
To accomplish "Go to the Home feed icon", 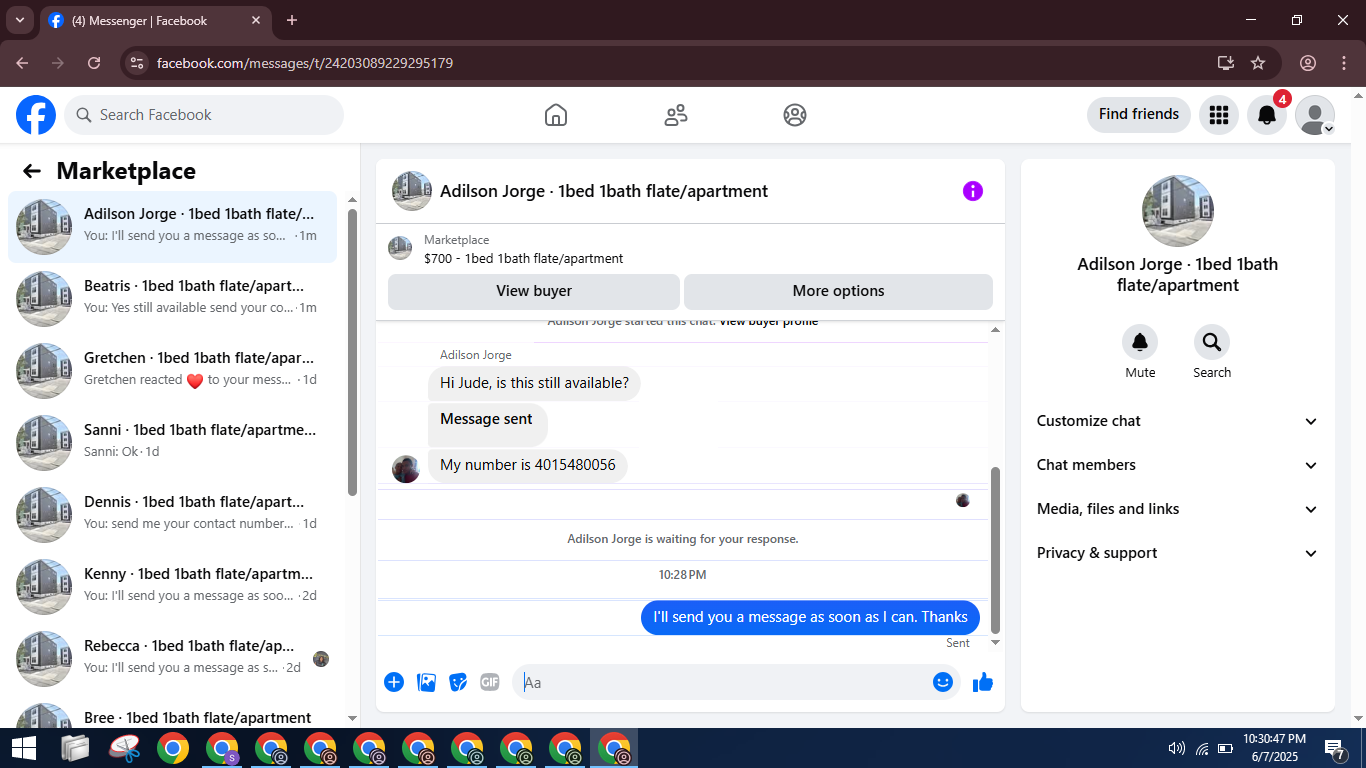I will (x=556, y=115).
